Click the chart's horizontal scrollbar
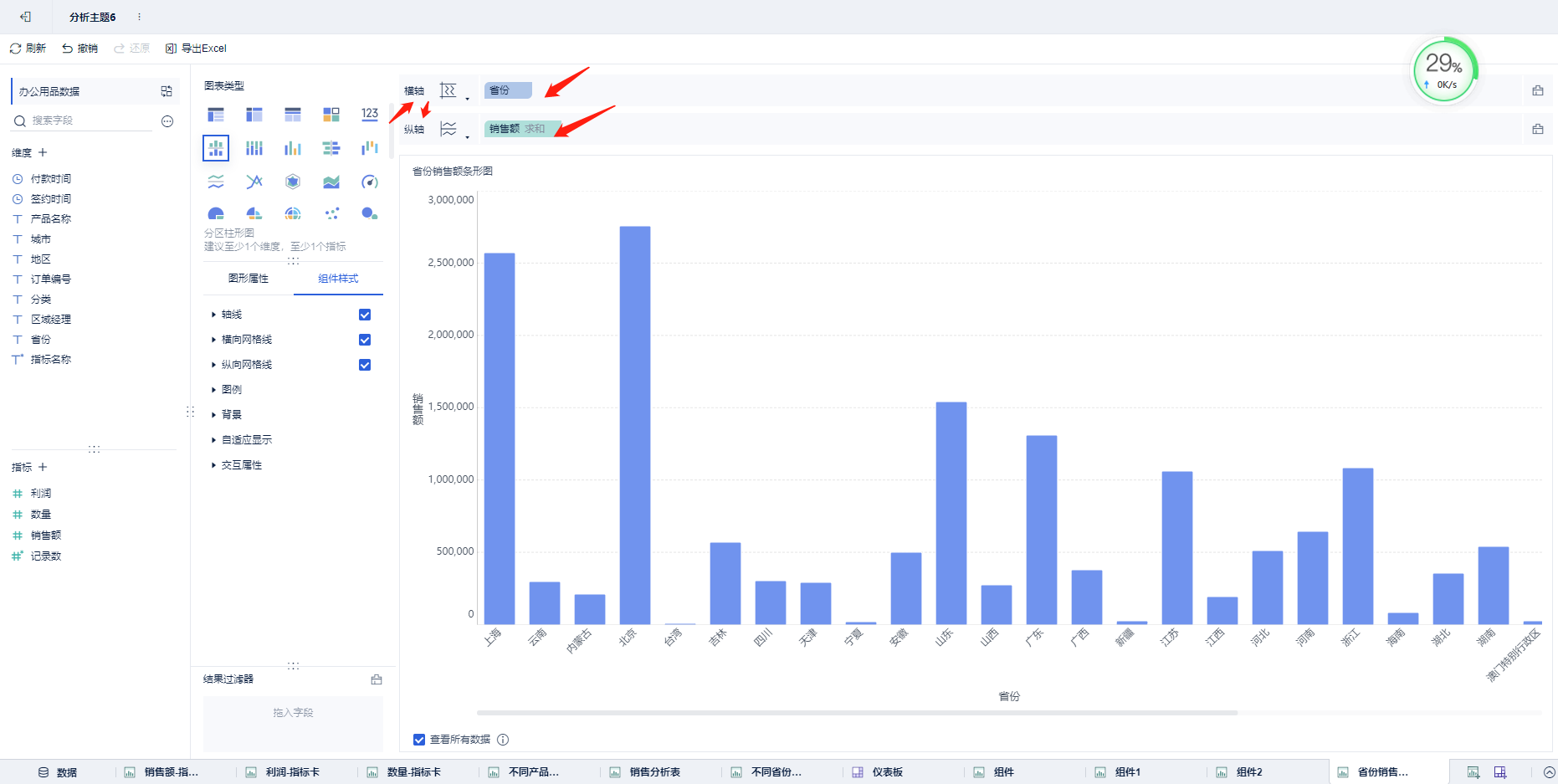The height and width of the screenshot is (784, 1558). 857,713
